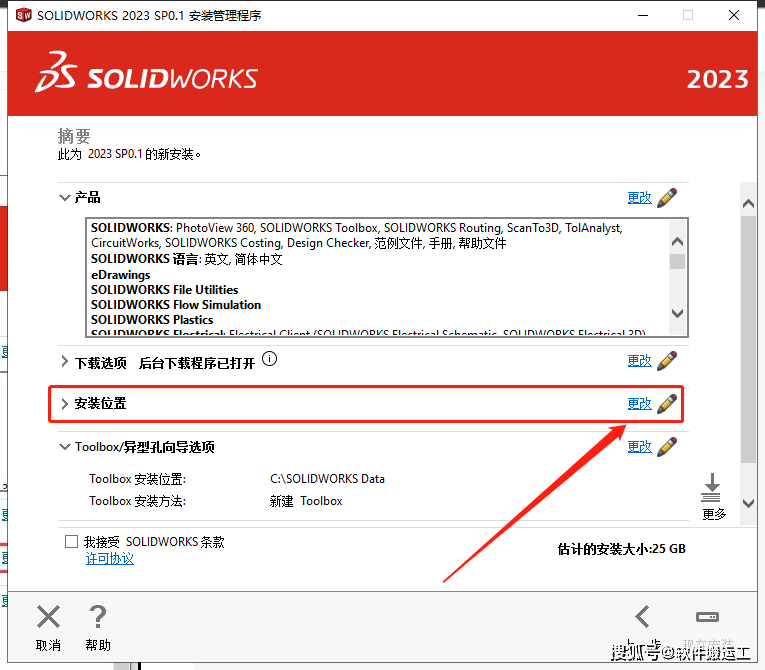
Task: Expand the 下载选项 section
Action: click(x=64, y=362)
